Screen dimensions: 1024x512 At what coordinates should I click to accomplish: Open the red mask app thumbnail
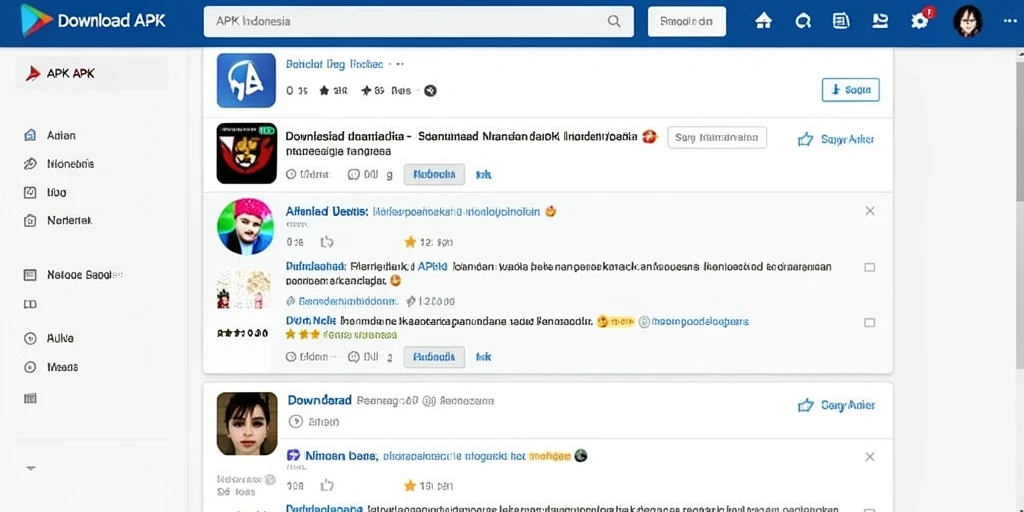(246, 153)
